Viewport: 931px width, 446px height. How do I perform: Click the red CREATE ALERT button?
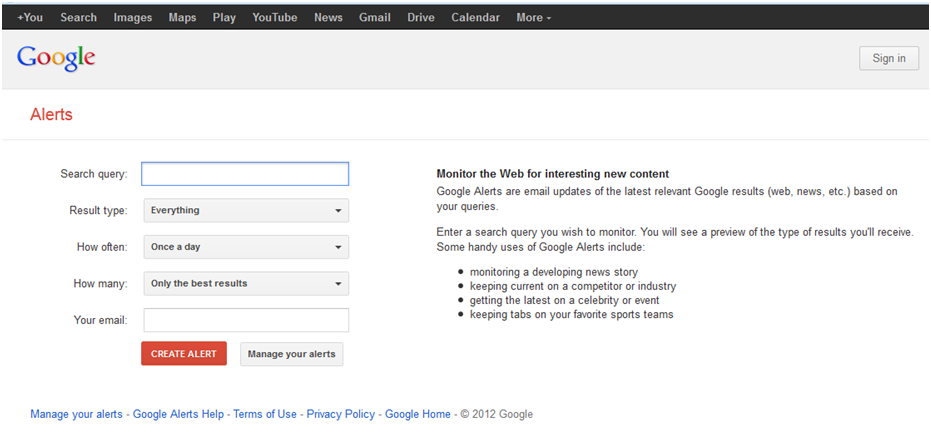pos(184,354)
